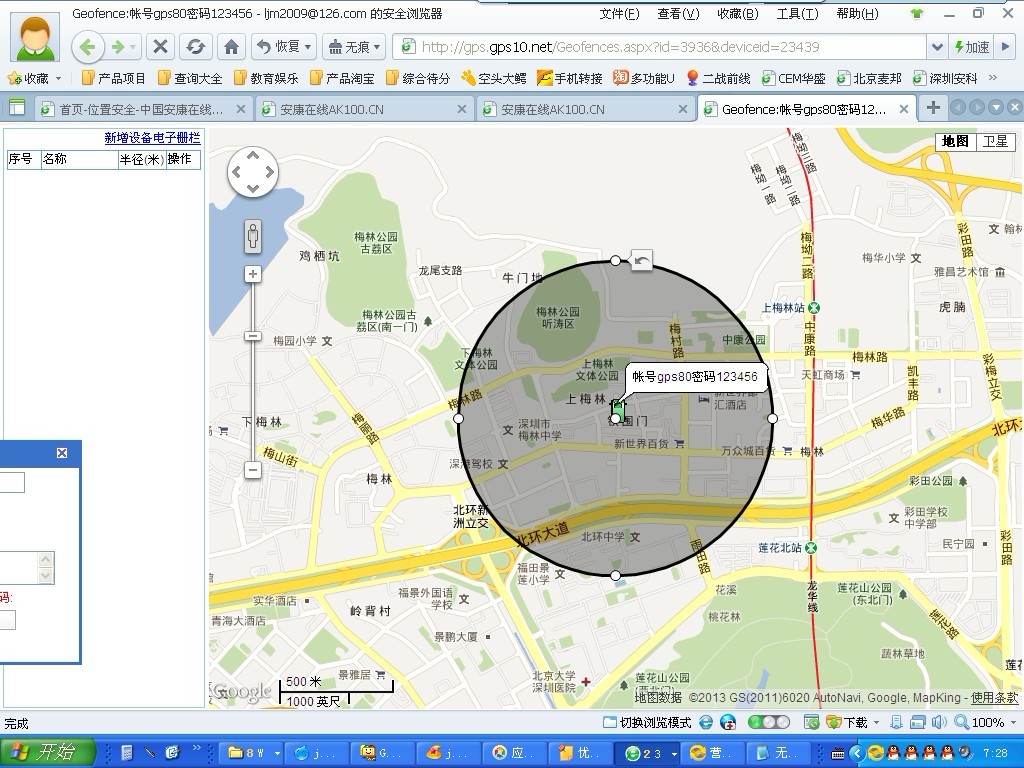Open the 8 W folder taskbar group

[x=251, y=753]
